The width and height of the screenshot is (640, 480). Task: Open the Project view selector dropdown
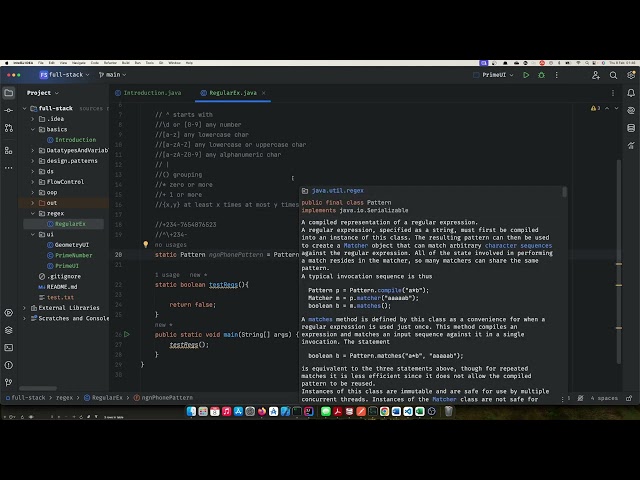(42, 93)
